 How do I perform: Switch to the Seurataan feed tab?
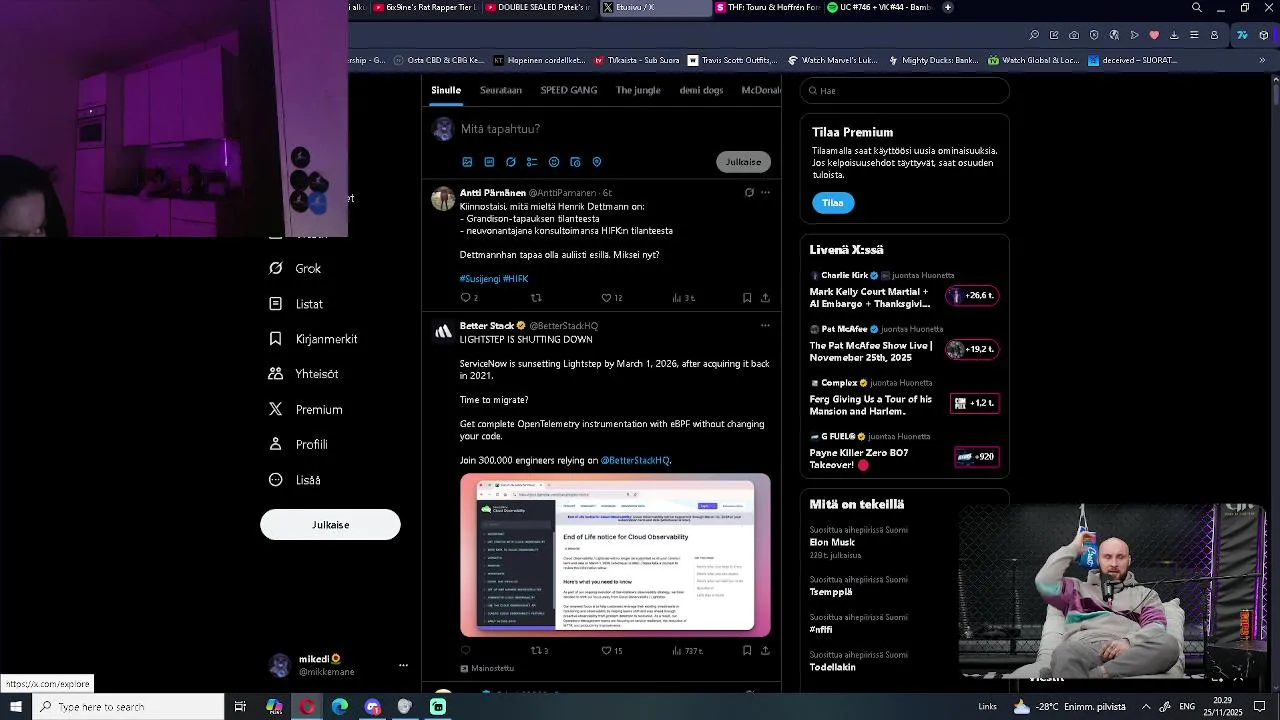[501, 90]
